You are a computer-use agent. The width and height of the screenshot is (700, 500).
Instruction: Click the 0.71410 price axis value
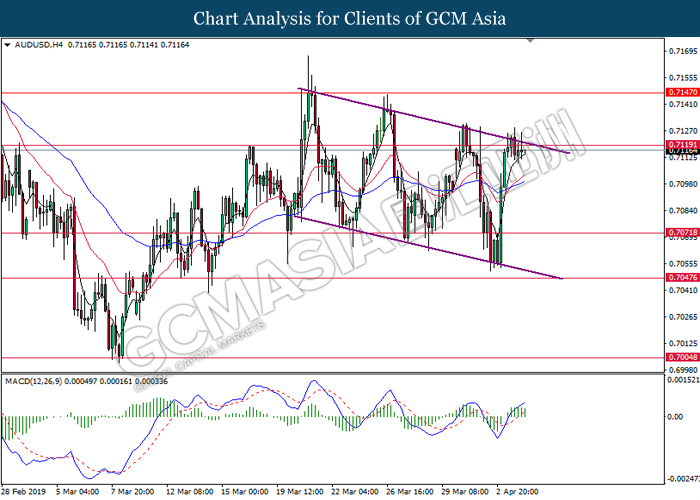coord(683,104)
